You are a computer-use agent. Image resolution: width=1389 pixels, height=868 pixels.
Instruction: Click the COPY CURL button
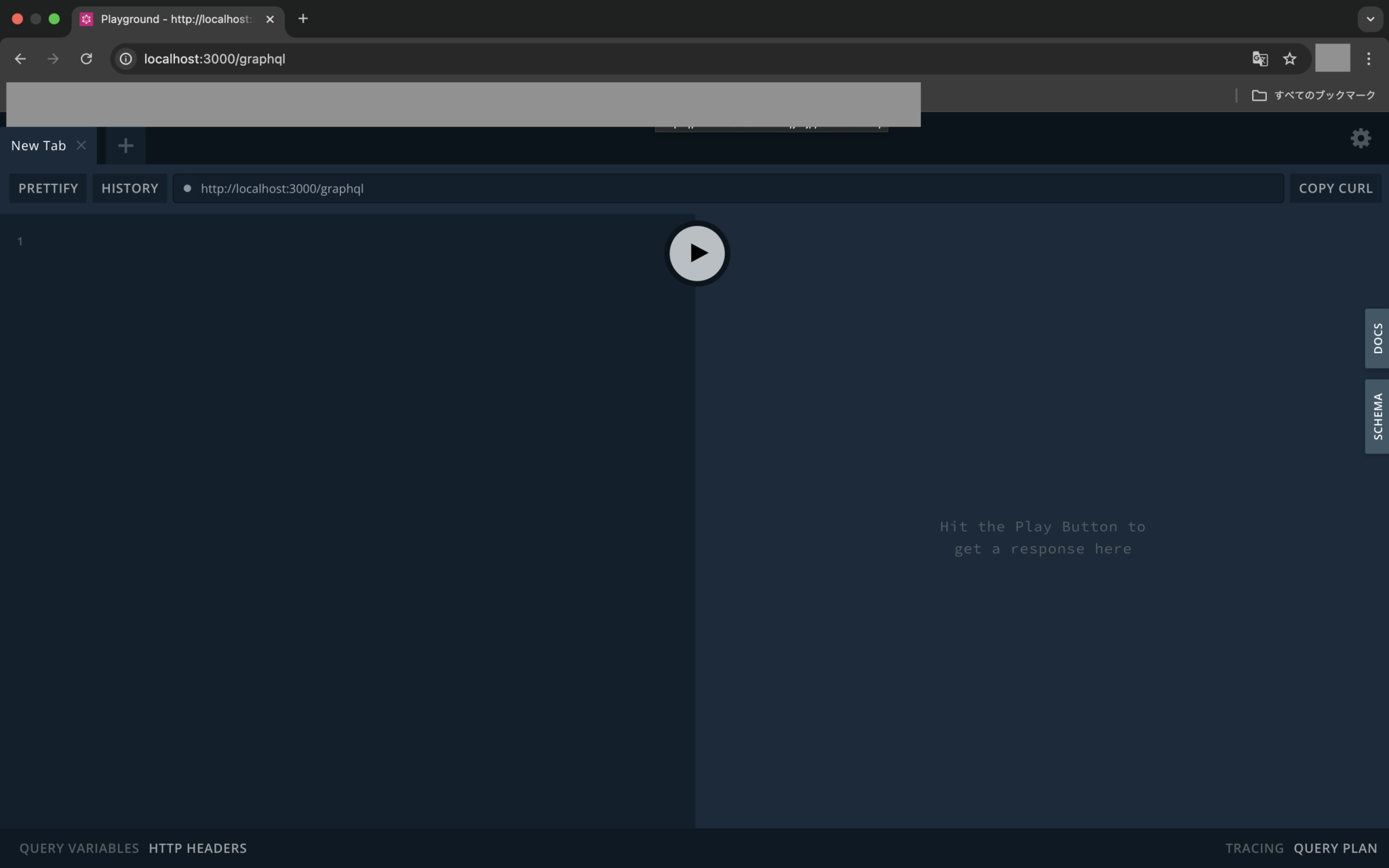(x=1335, y=188)
